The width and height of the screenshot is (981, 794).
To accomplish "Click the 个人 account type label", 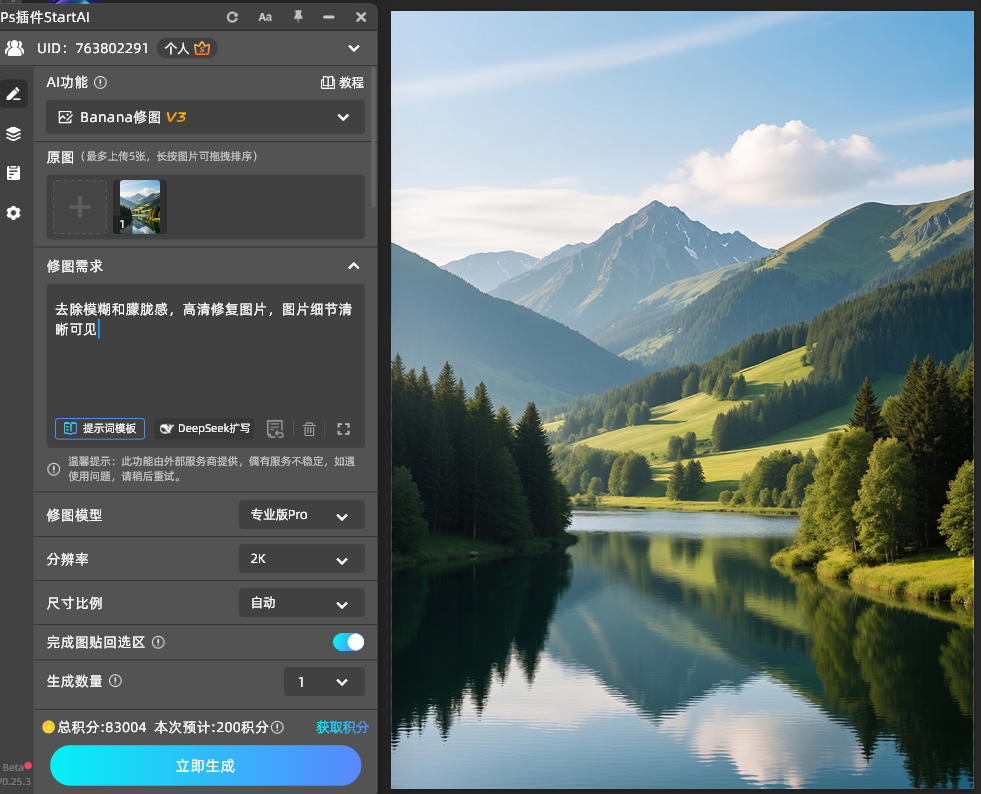I will tap(176, 48).
